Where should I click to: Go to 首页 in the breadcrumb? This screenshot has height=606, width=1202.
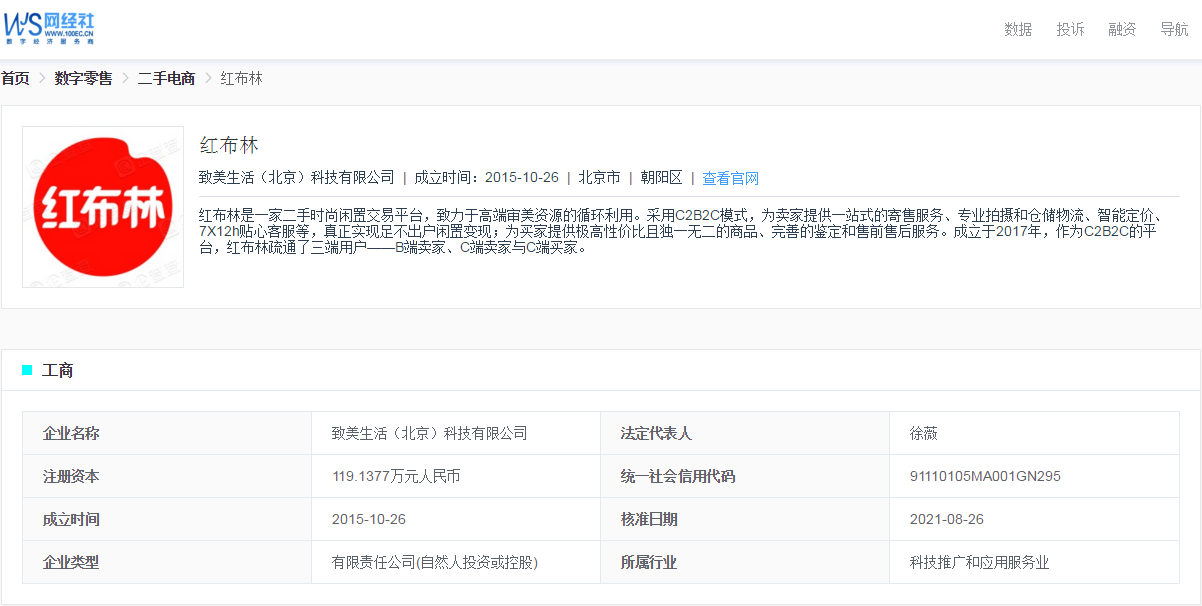click(x=15, y=78)
